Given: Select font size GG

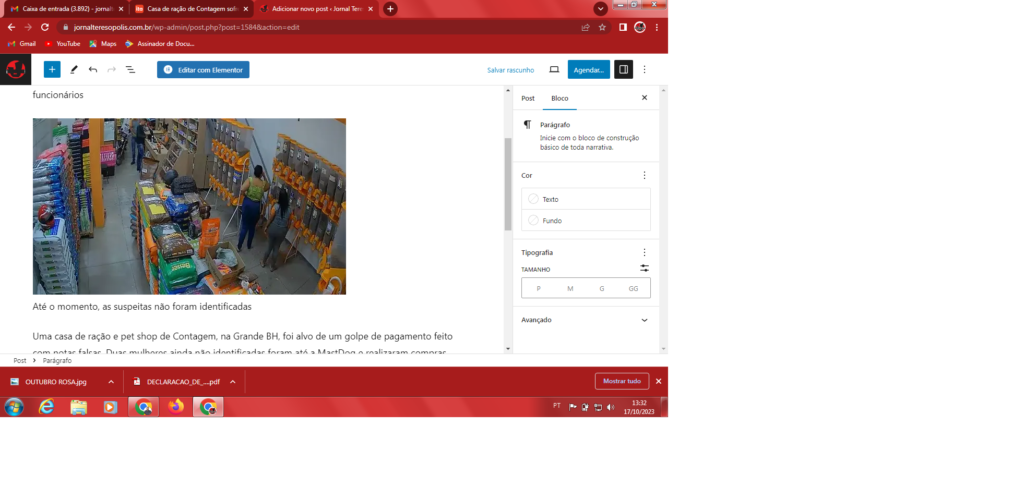Looking at the screenshot, I should [633, 288].
